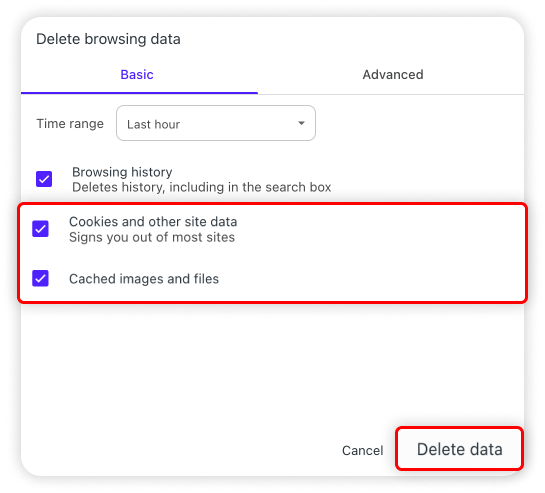Uncheck Cookies and other site data checkbox
The height and width of the screenshot is (493, 545).
[40, 229]
